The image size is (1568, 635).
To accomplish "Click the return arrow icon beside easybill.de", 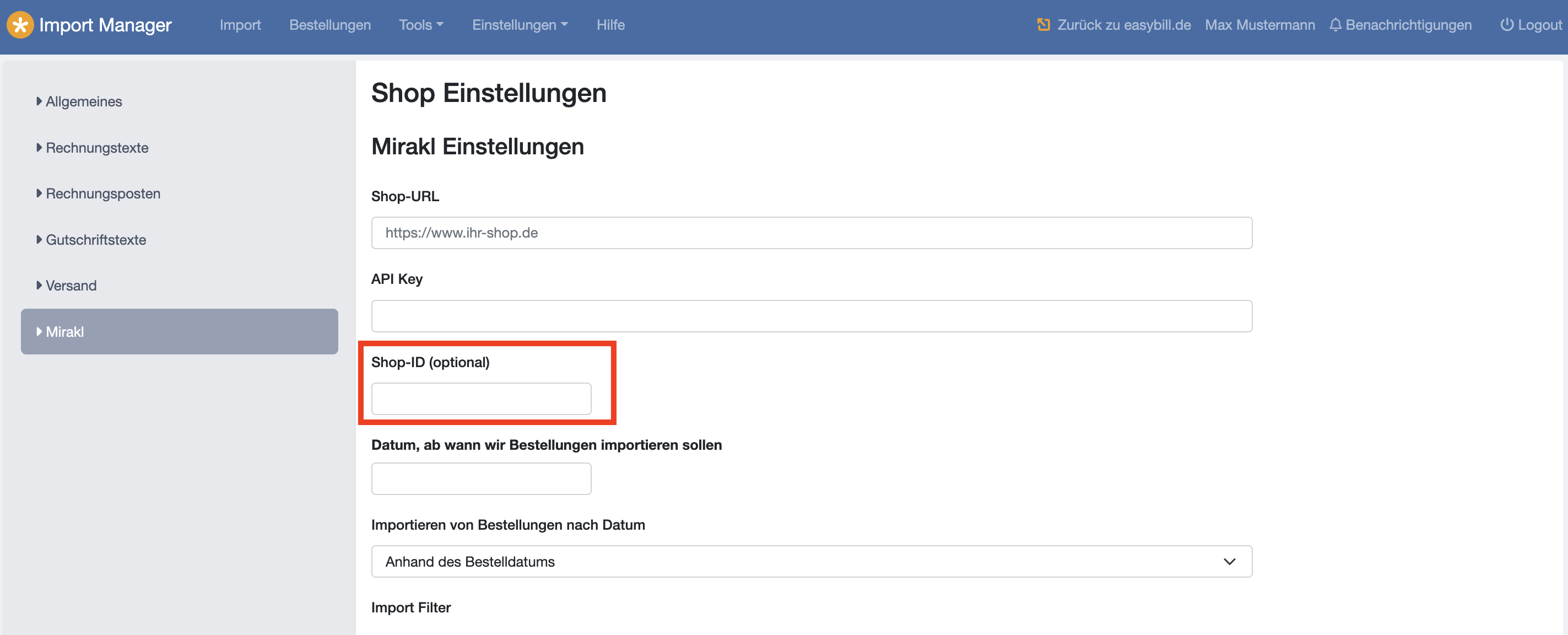I will point(1043,25).
